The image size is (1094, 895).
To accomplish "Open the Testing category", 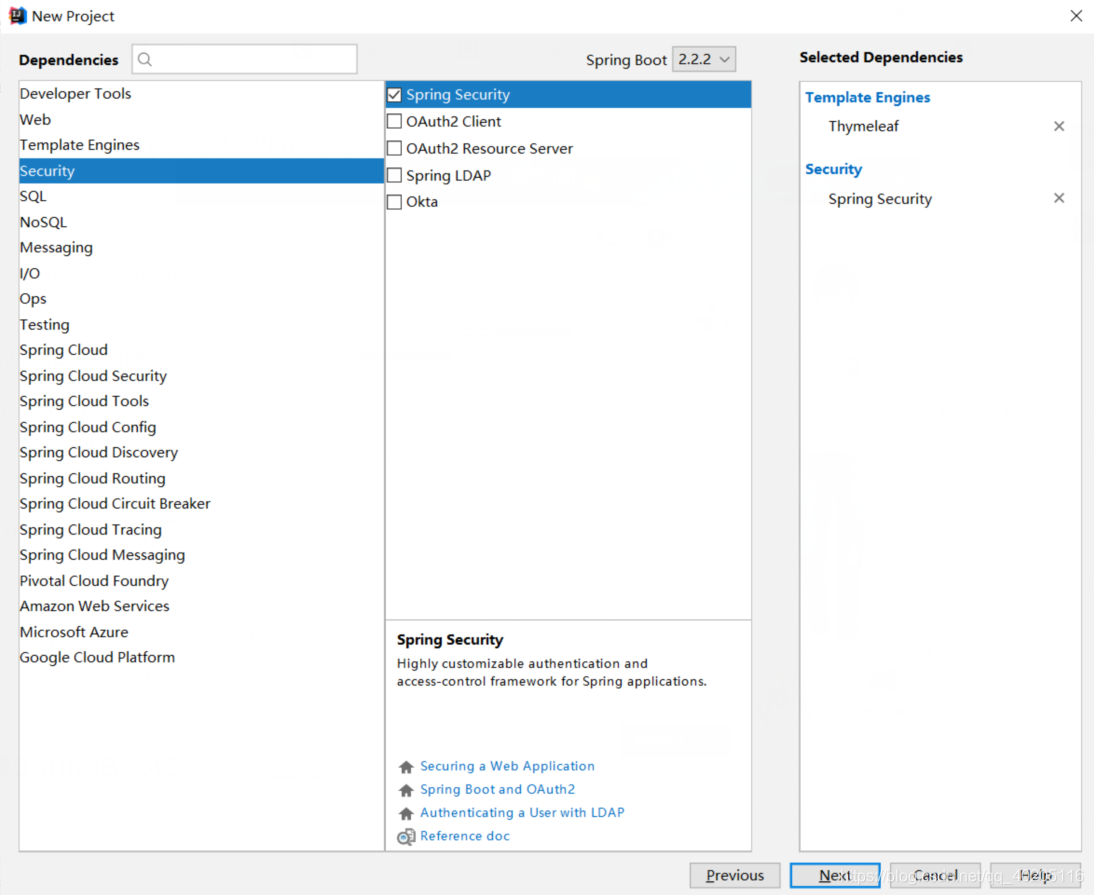I will 201,324.
